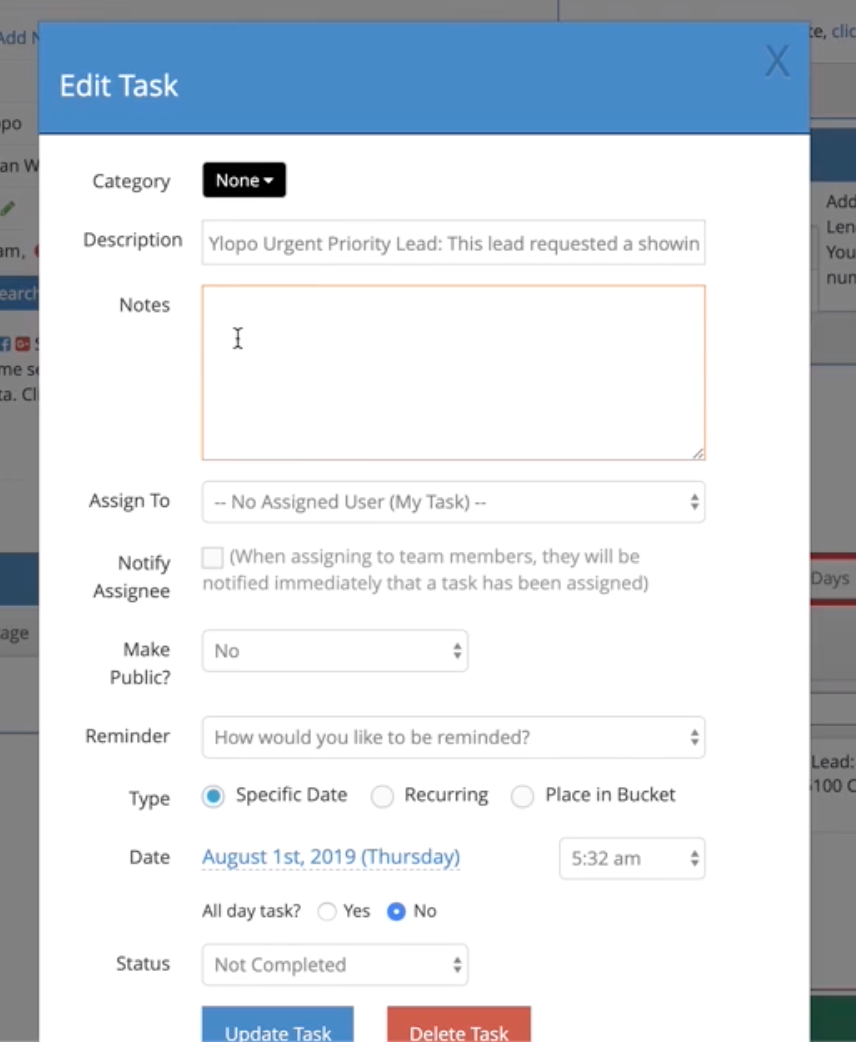
Task: Set All day task to Yes
Action: (x=326, y=911)
